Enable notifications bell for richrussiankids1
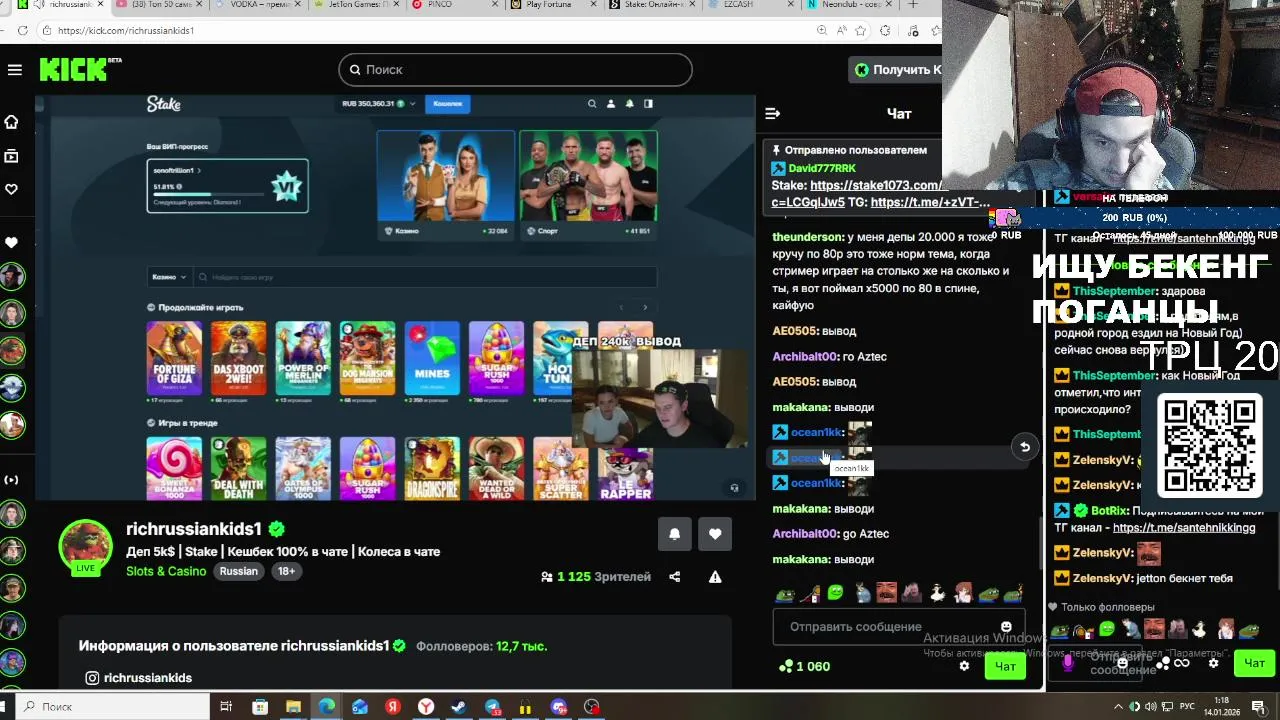 [x=674, y=534]
